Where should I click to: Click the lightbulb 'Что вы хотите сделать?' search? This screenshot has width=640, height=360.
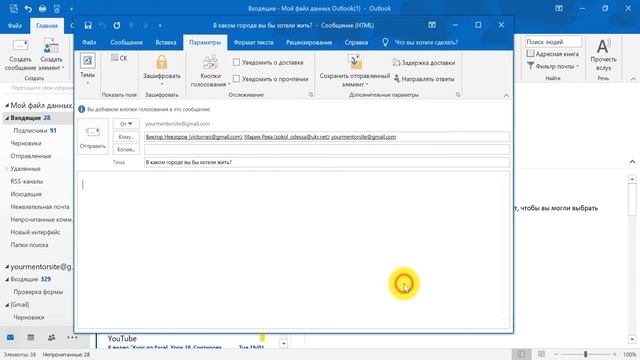coord(420,42)
